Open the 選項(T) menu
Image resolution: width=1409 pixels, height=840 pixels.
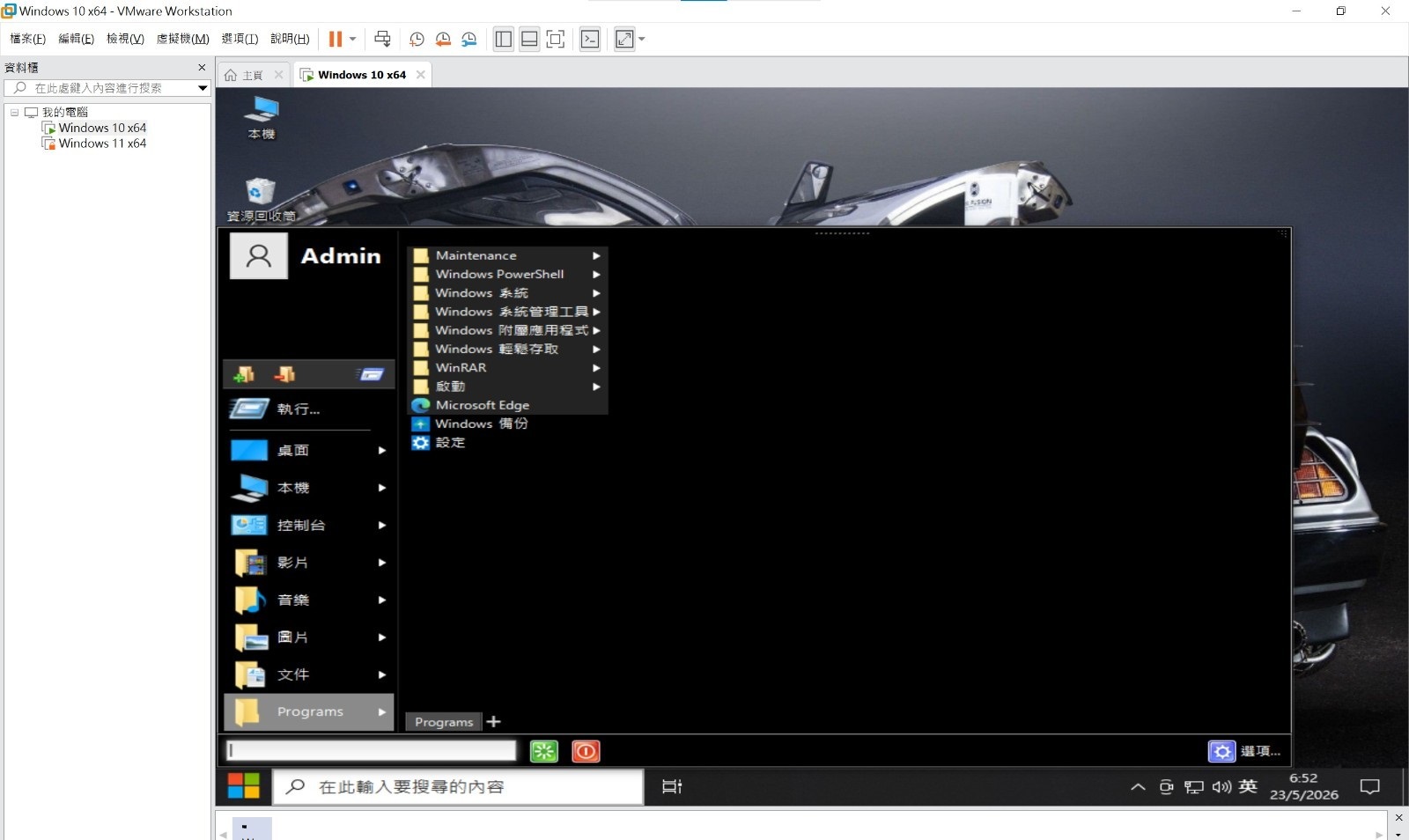pos(240,39)
